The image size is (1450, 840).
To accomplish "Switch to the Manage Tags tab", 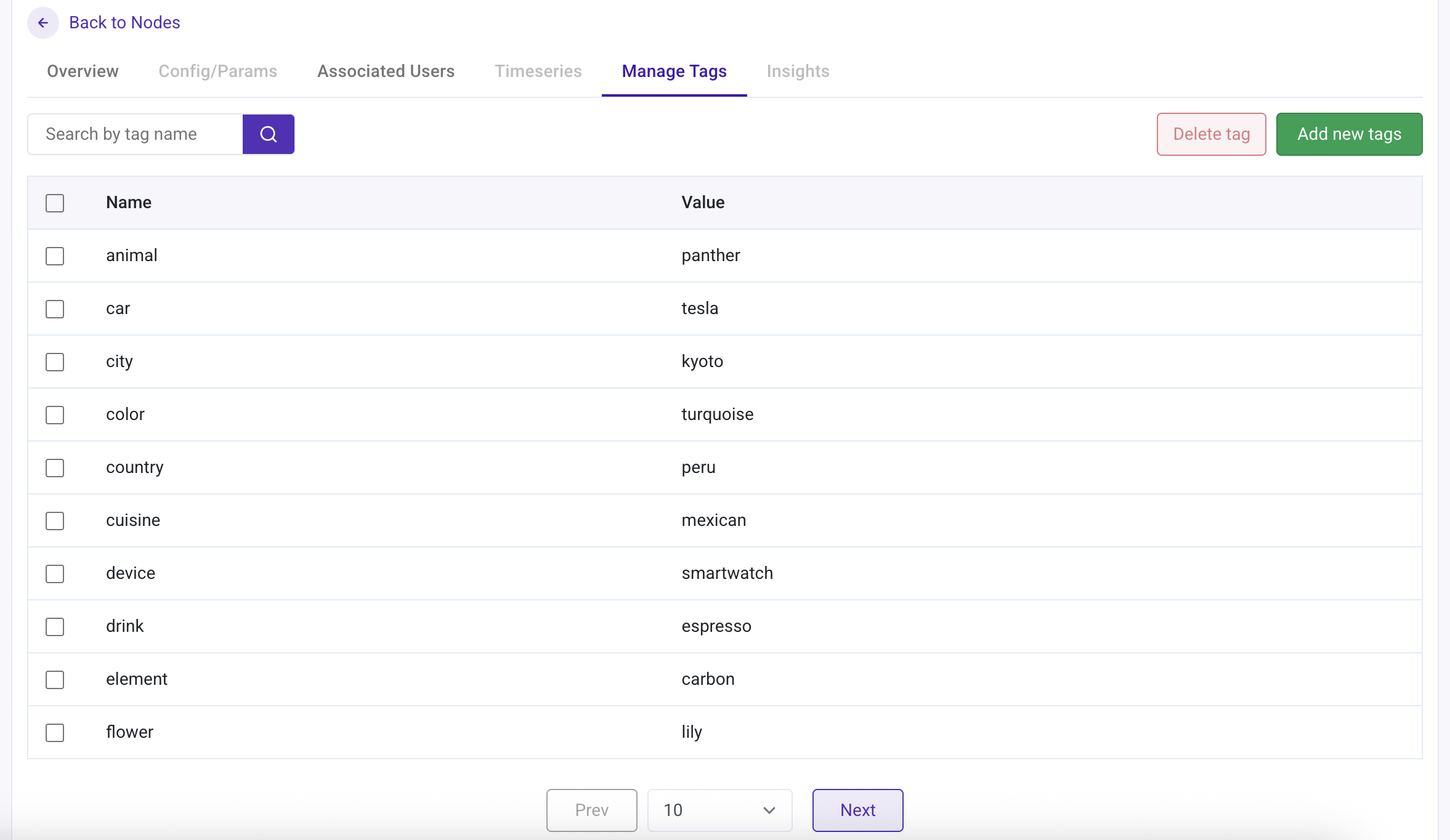I will pos(674,71).
